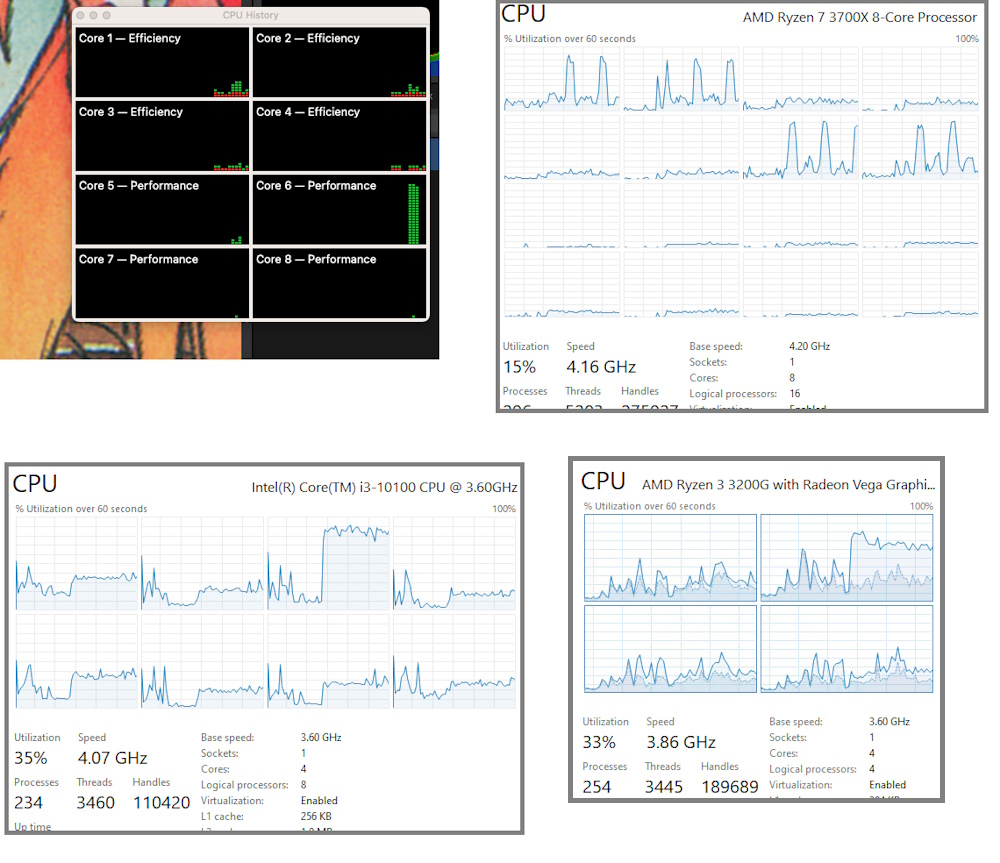
Task: Click the 35% utilization value
Action: click(x=32, y=758)
